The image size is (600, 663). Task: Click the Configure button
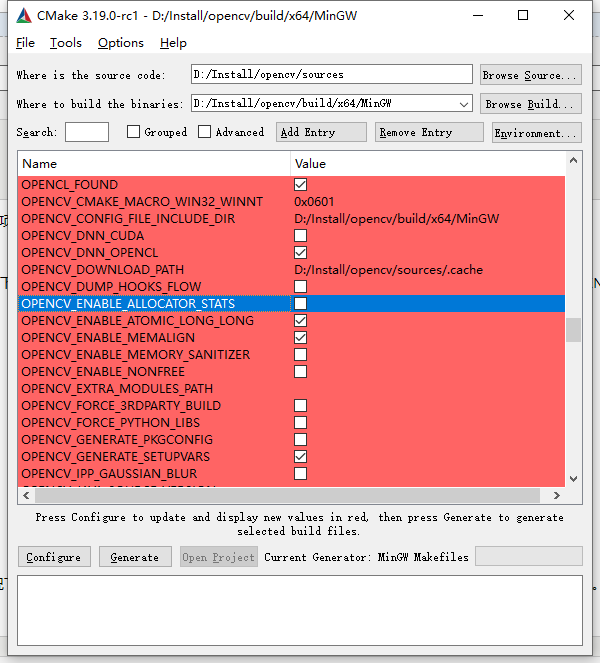54,557
